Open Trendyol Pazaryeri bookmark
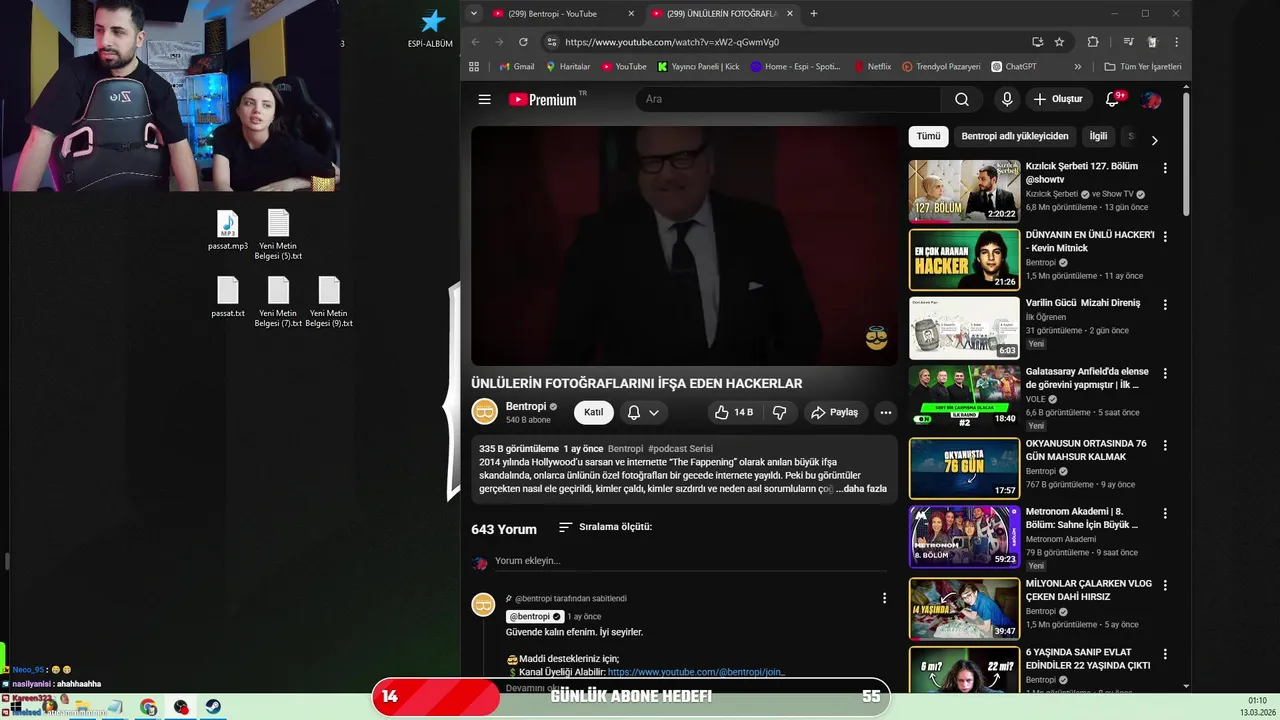This screenshot has height=720, width=1280. [941, 67]
